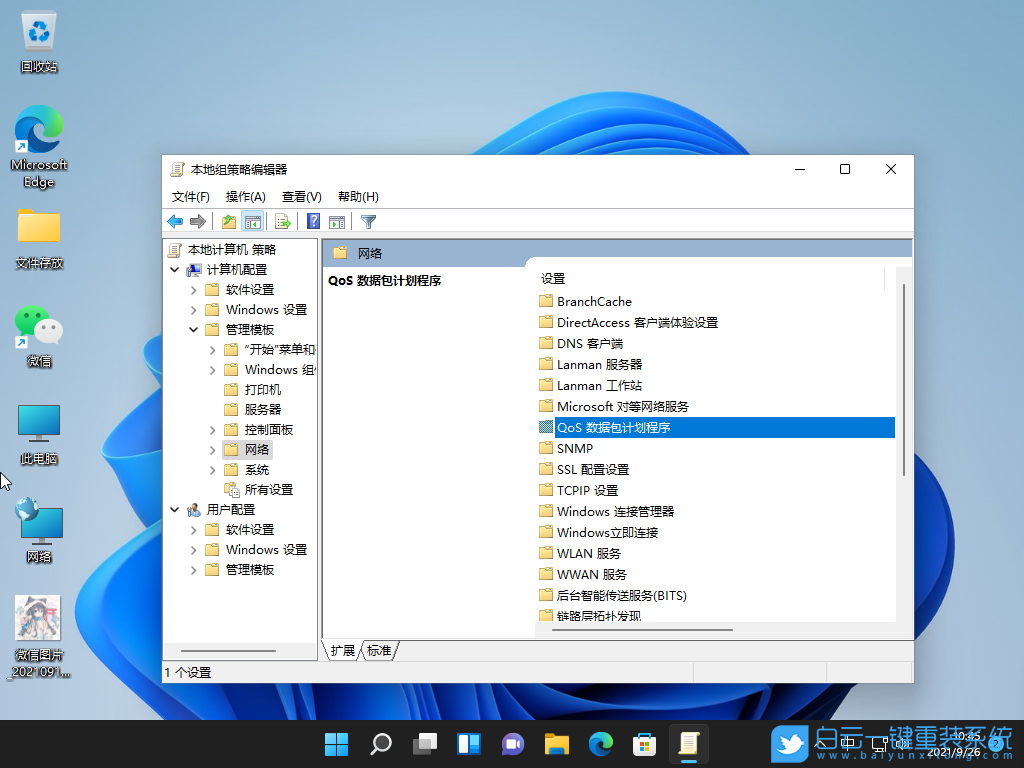Open the 文件(F) menu
This screenshot has height=768, width=1024.
point(190,196)
